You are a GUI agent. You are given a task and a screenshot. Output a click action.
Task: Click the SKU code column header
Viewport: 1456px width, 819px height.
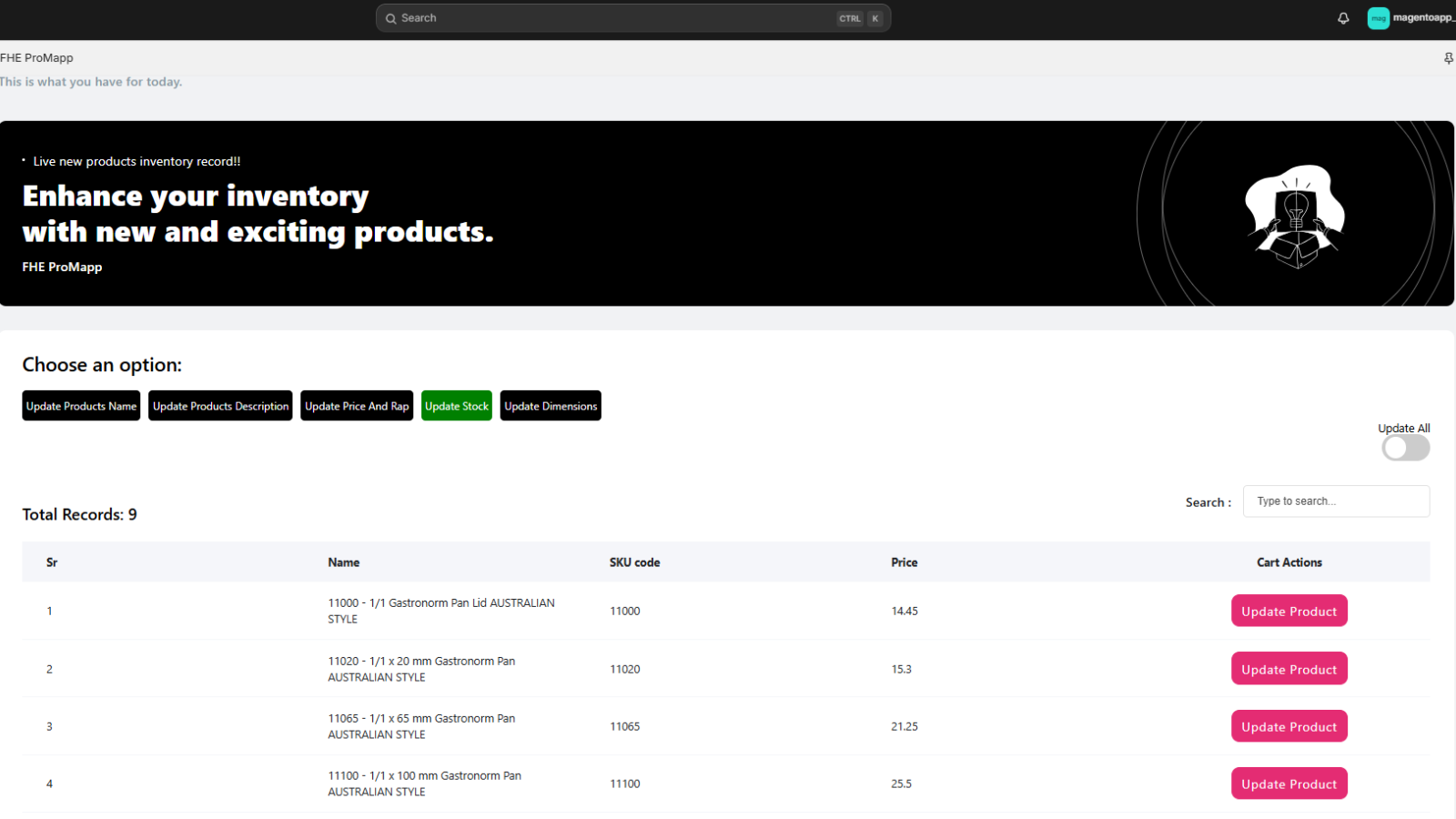634,562
